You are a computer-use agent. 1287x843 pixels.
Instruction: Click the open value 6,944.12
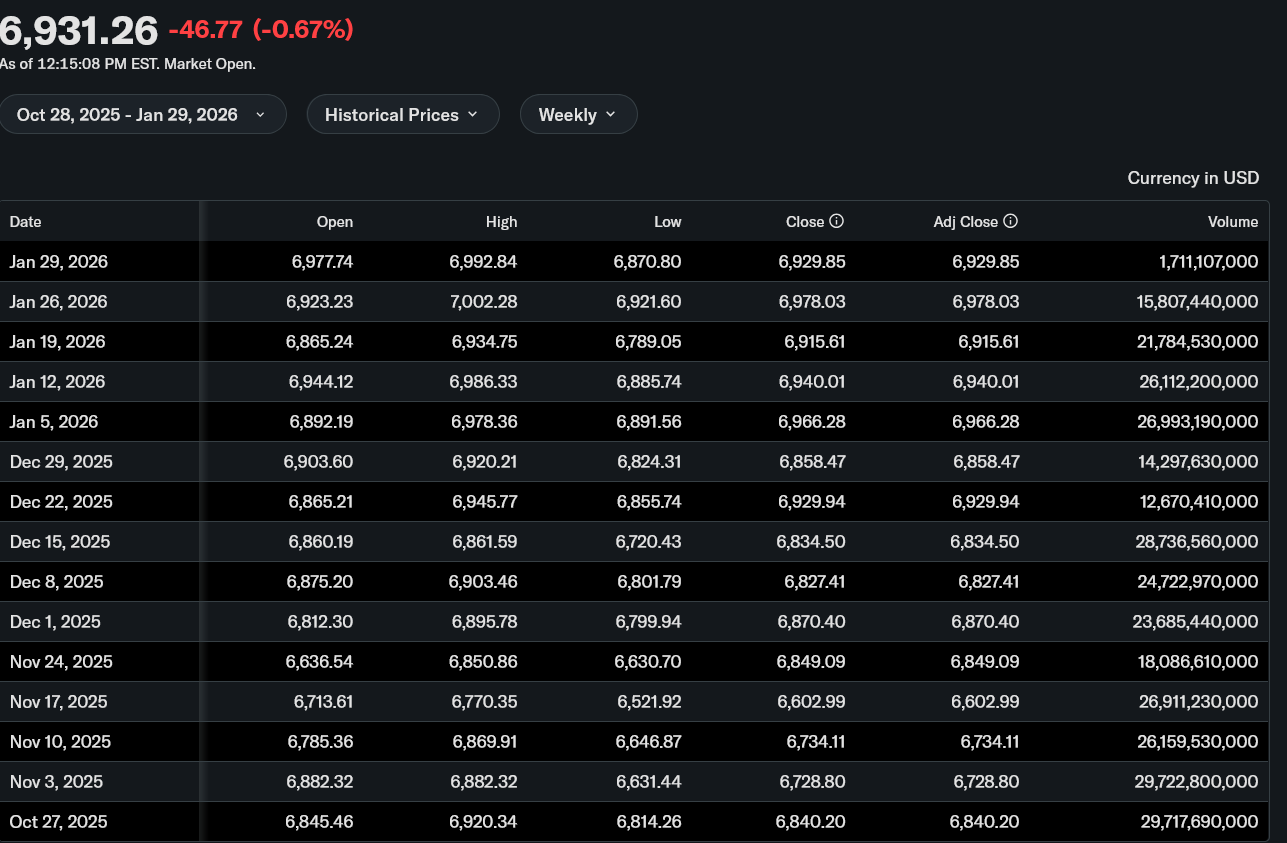[x=321, y=382]
